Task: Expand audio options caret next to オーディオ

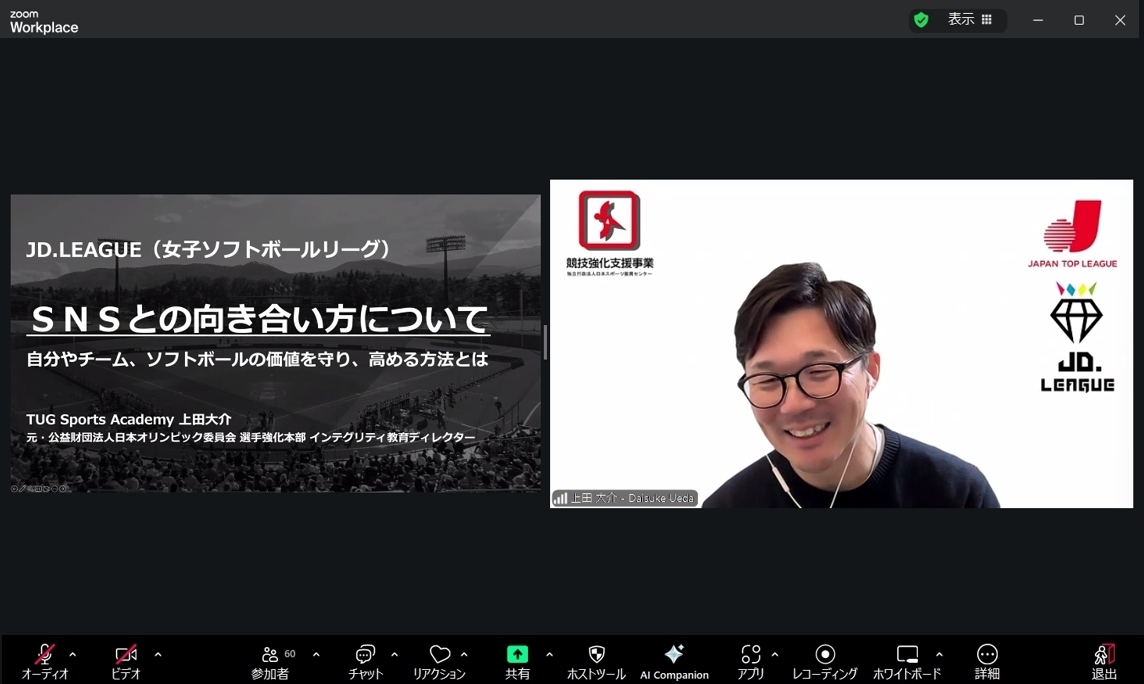Action: point(72,655)
